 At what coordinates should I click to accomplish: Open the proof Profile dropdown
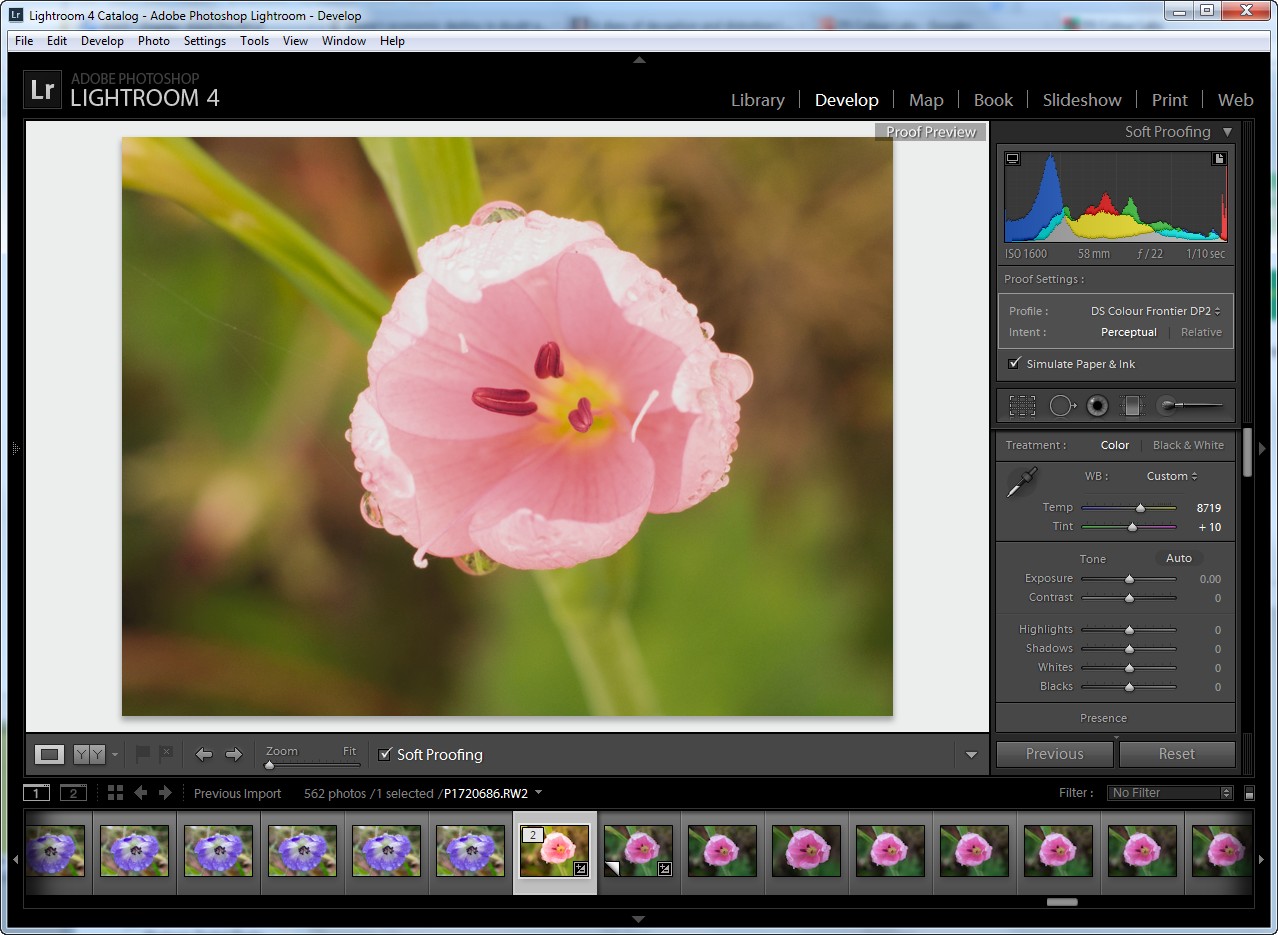(x=1155, y=311)
